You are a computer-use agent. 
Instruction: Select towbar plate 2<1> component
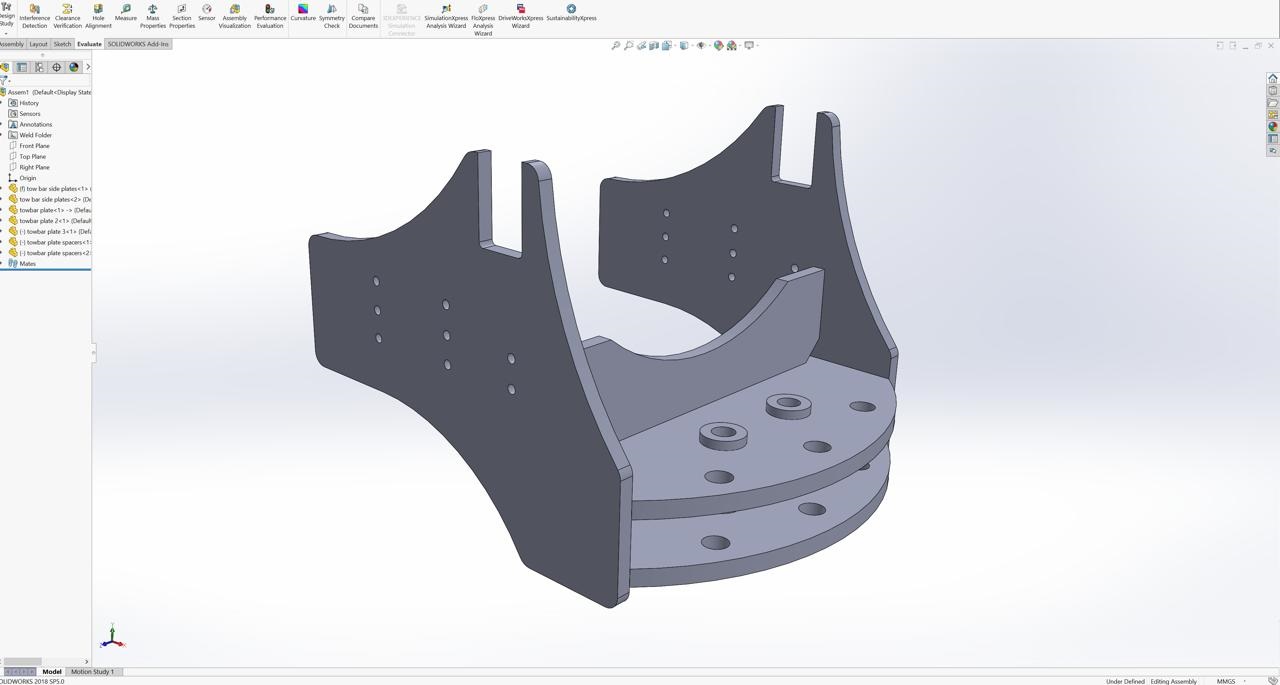pos(50,221)
